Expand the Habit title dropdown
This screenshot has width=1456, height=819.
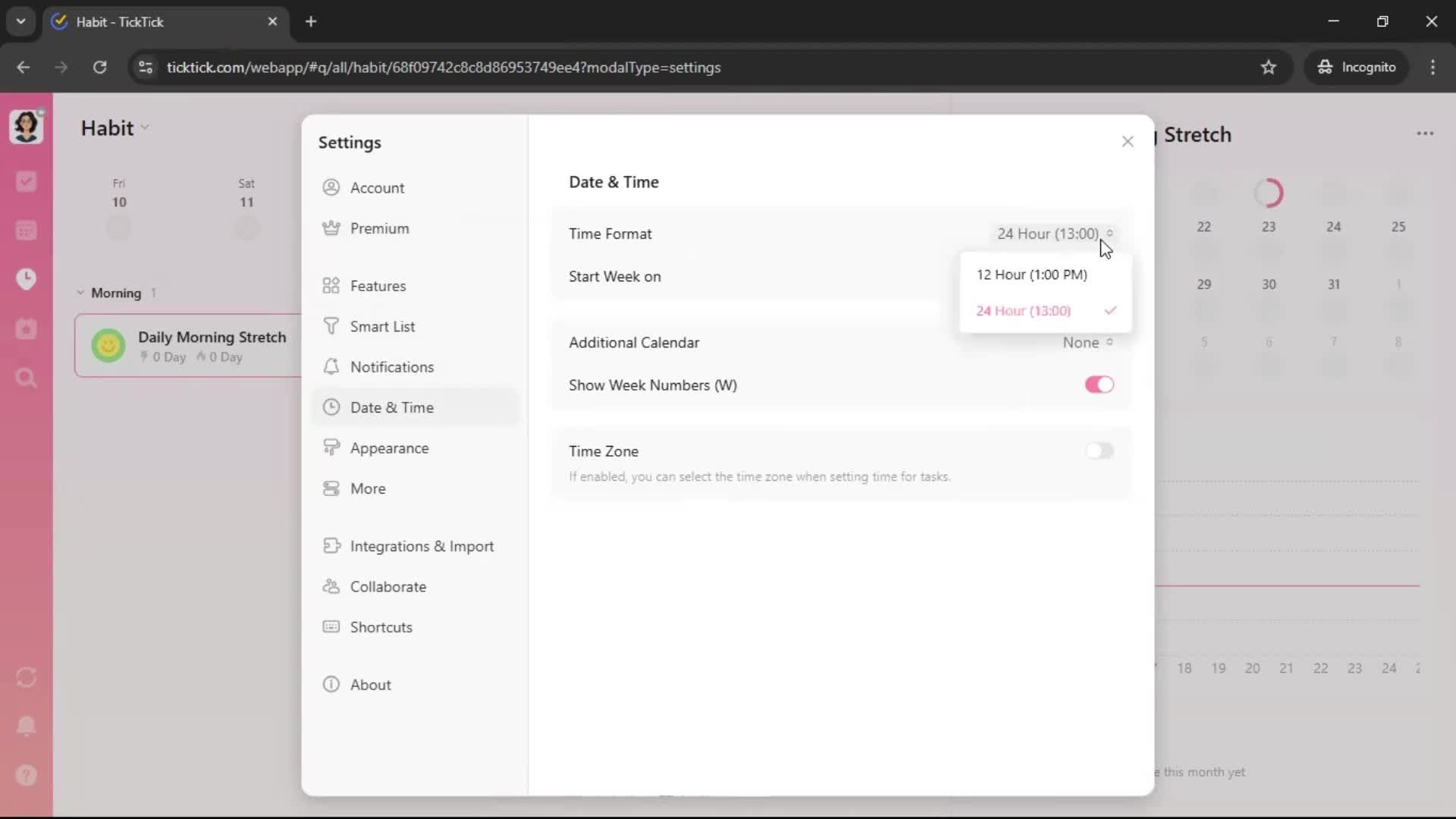coord(145,128)
